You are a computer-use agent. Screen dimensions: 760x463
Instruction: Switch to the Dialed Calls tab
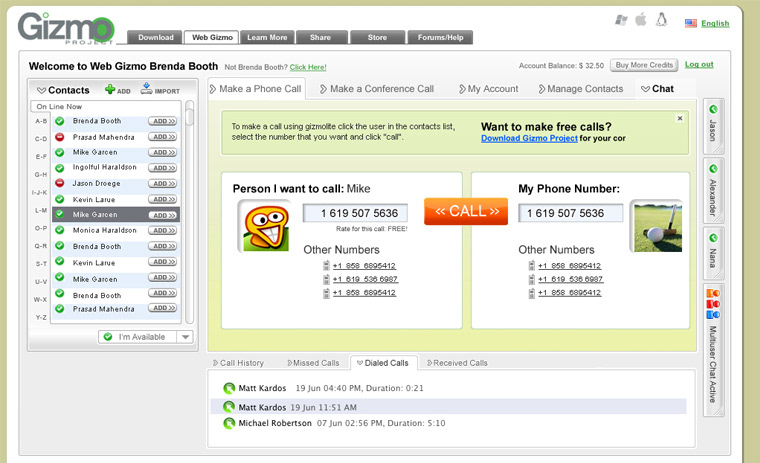[x=383, y=363]
